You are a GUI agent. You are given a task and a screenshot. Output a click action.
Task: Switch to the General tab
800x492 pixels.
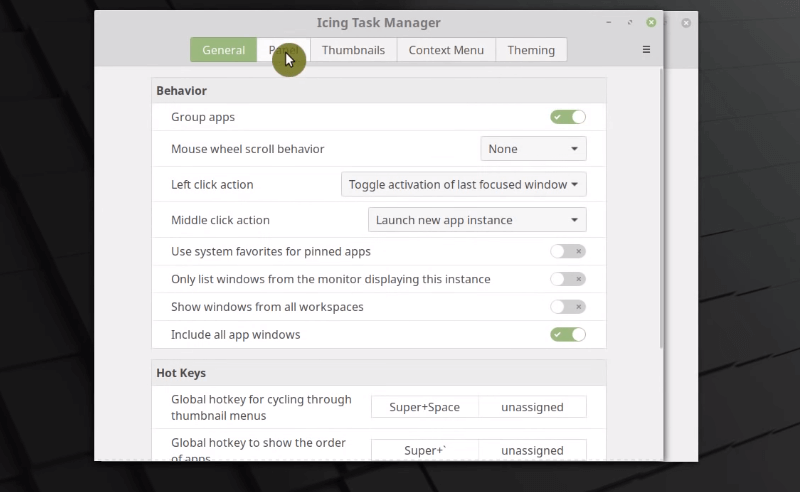[223, 50]
